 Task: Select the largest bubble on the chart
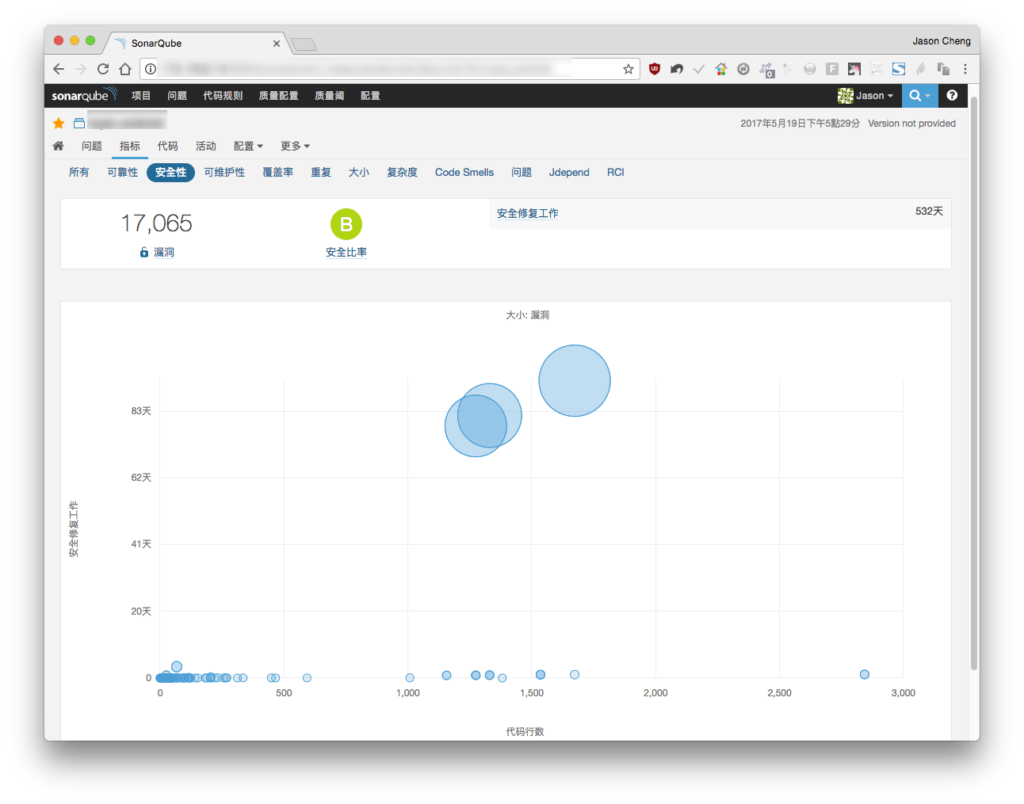[575, 380]
